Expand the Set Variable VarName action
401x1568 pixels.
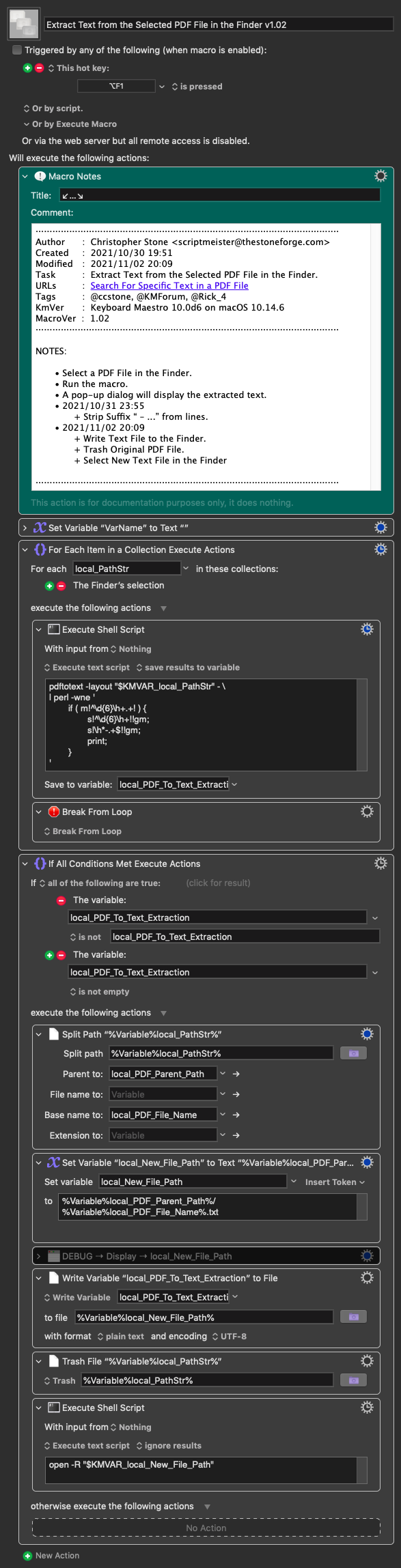click(25, 528)
